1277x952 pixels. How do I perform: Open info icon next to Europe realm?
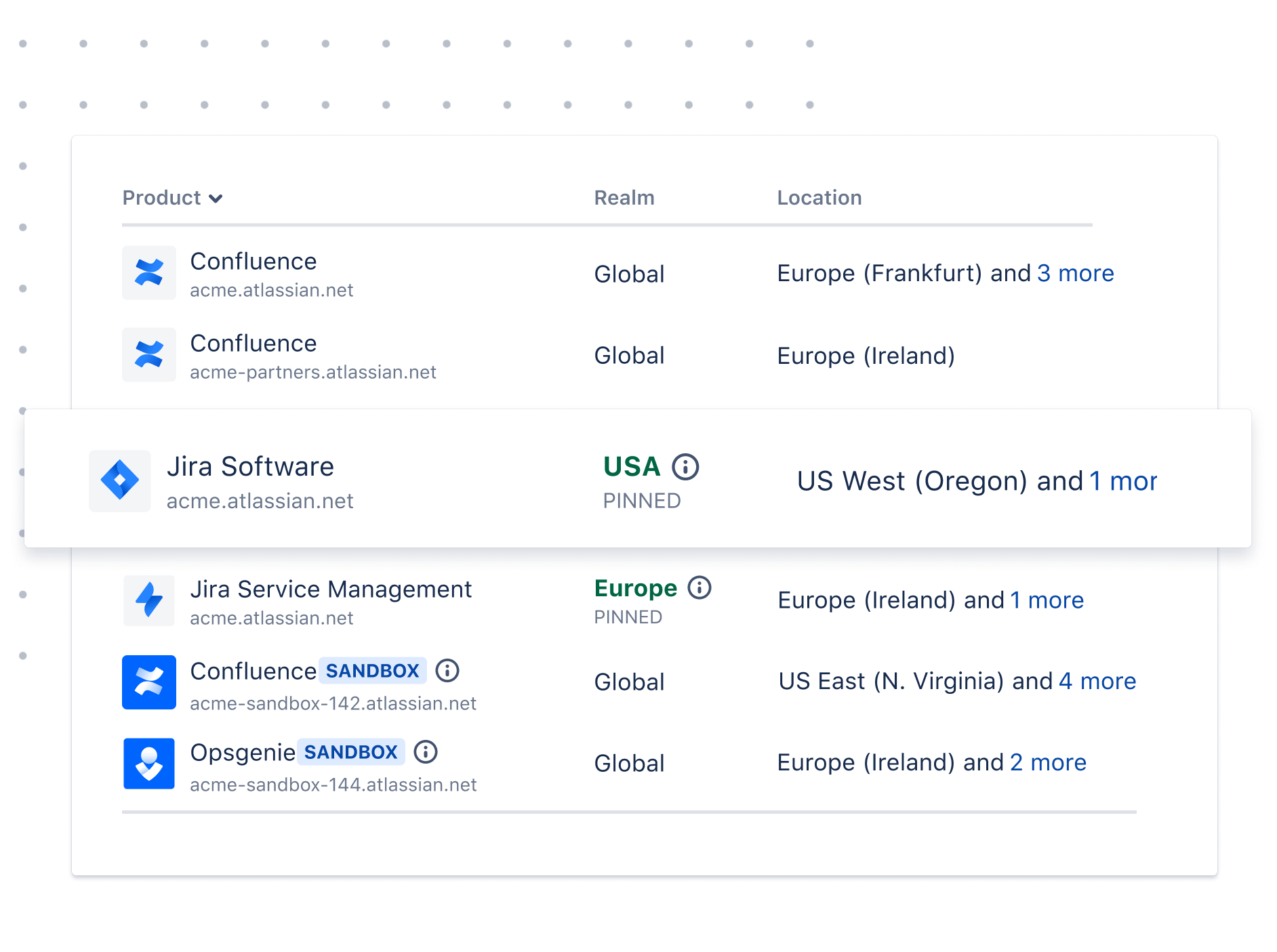pos(700,587)
